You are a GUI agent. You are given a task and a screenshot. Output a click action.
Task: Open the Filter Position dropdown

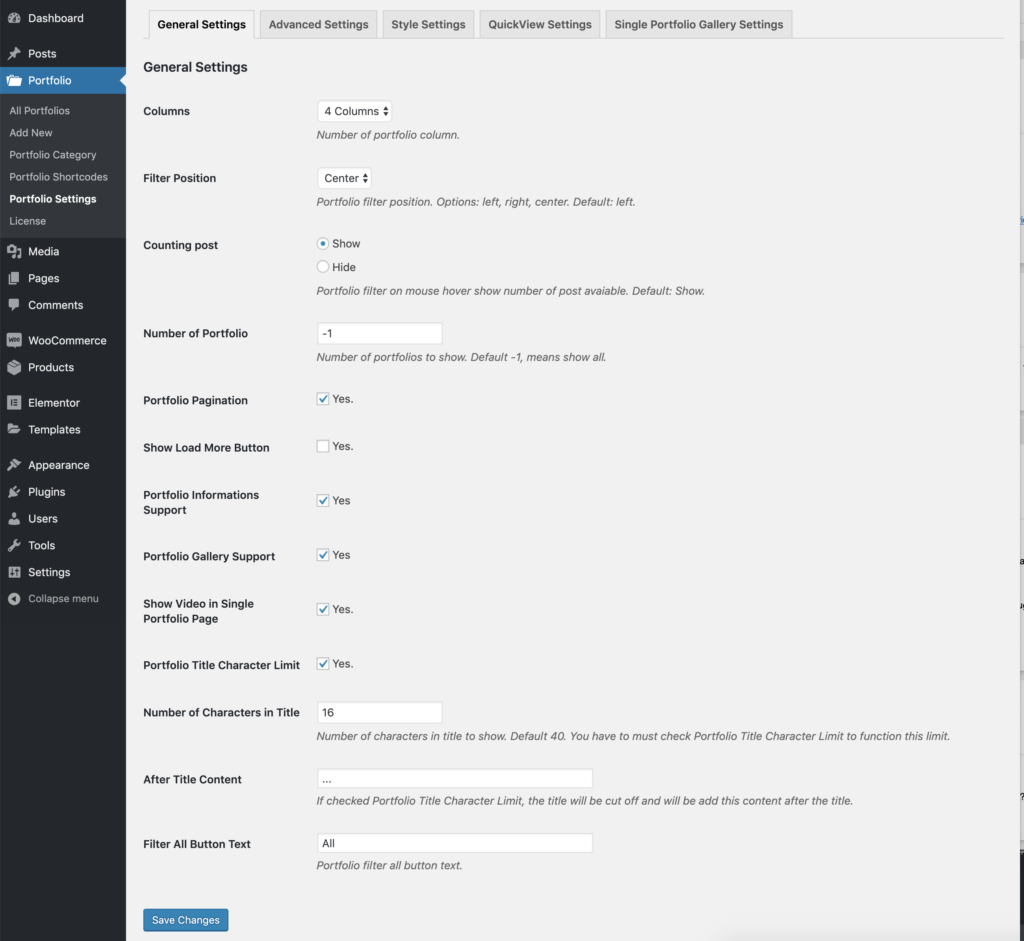point(344,177)
